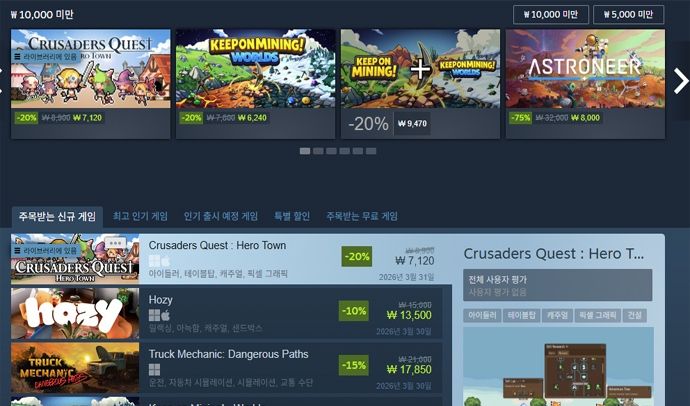Switch to the 특별 할인 tab
The width and height of the screenshot is (690, 406).
tap(292, 216)
